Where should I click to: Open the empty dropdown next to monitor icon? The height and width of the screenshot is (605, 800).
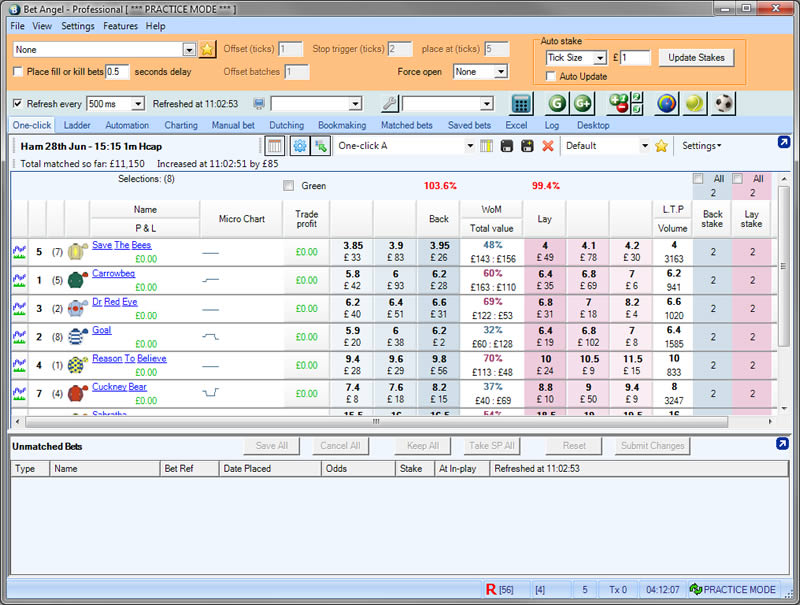coord(355,104)
